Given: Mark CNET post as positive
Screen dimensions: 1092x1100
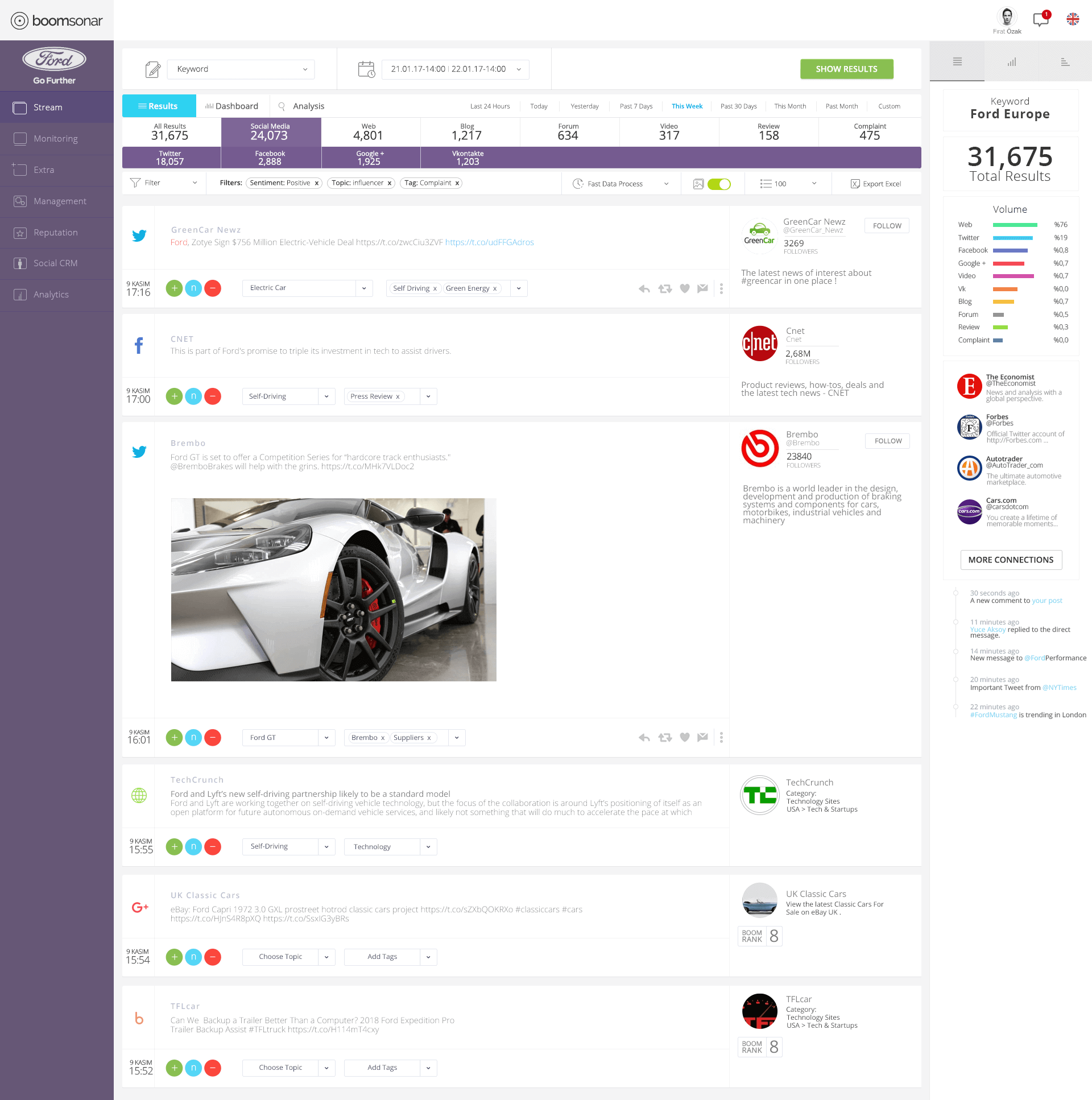Looking at the screenshot, I should pos(174,396).
